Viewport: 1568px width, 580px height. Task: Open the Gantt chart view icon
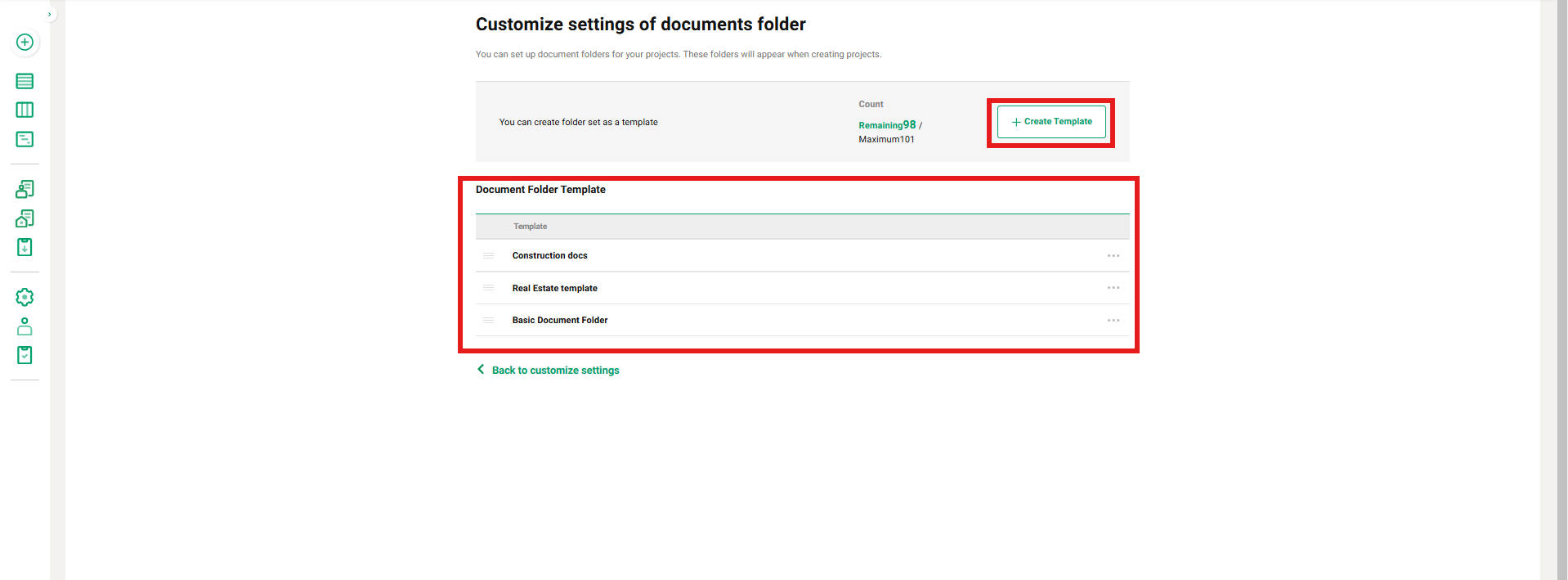pos(25,139)
